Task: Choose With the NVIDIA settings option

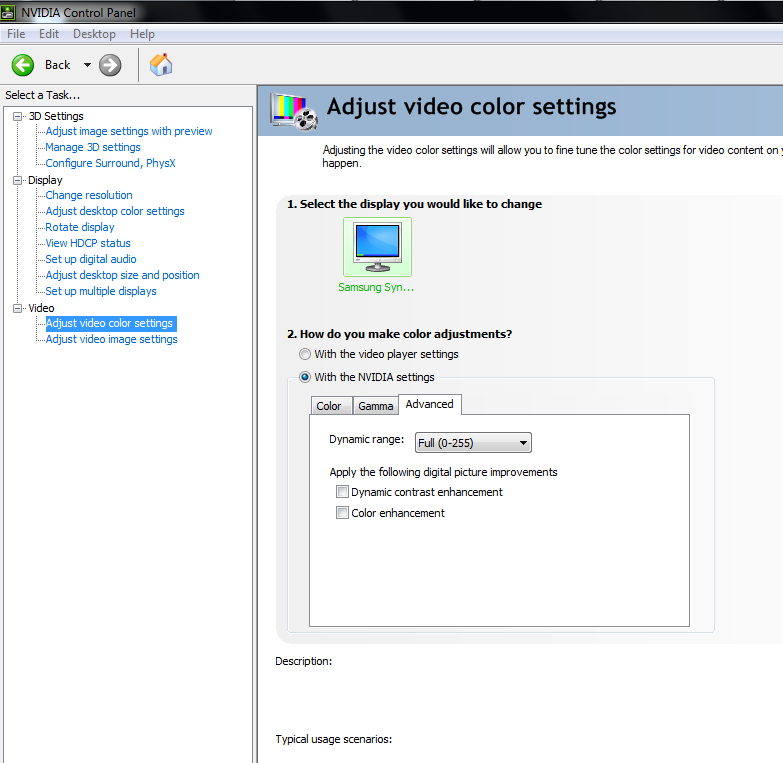Action: (x=305, y=377)
